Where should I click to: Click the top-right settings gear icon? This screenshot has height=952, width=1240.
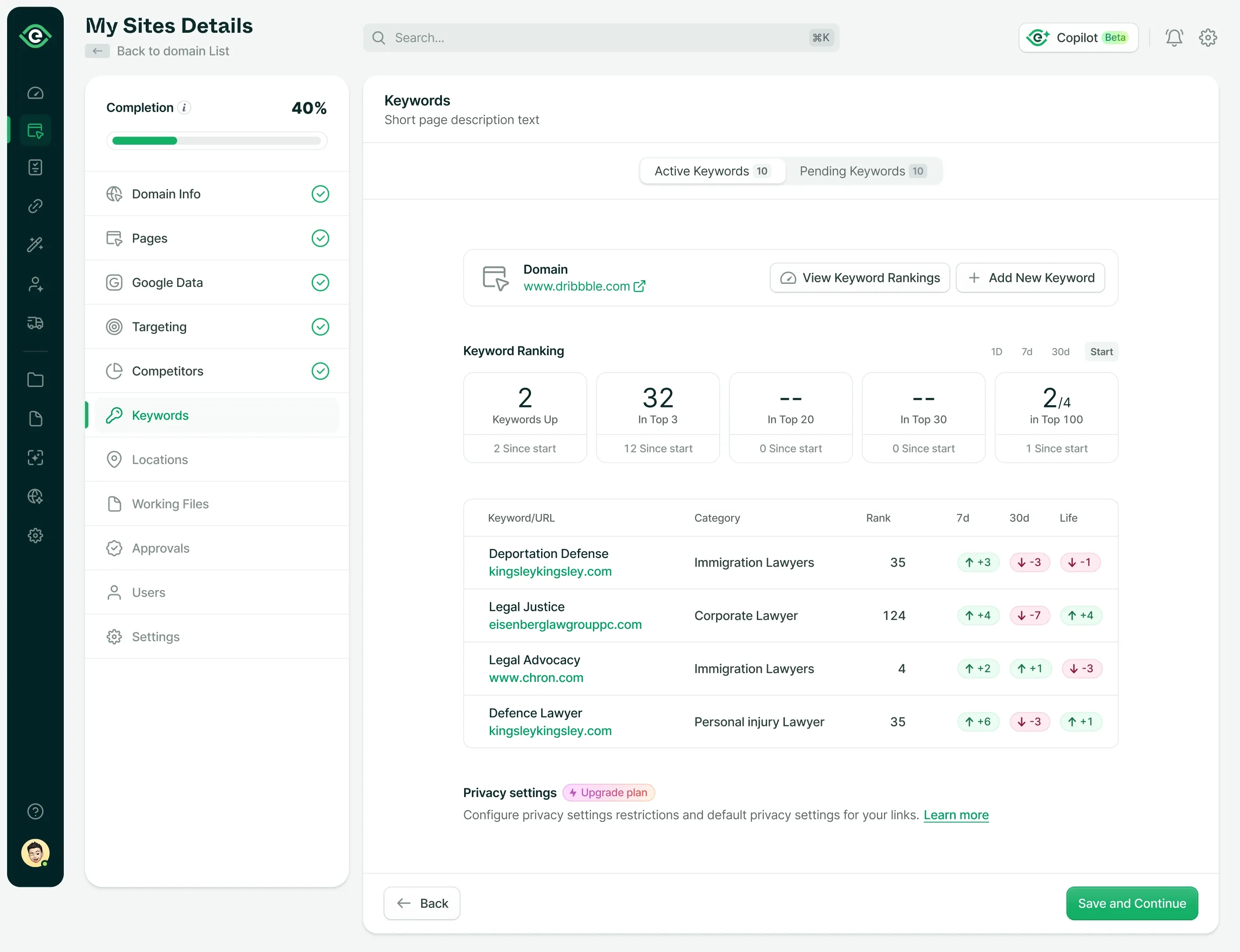tap(1208, 37)
